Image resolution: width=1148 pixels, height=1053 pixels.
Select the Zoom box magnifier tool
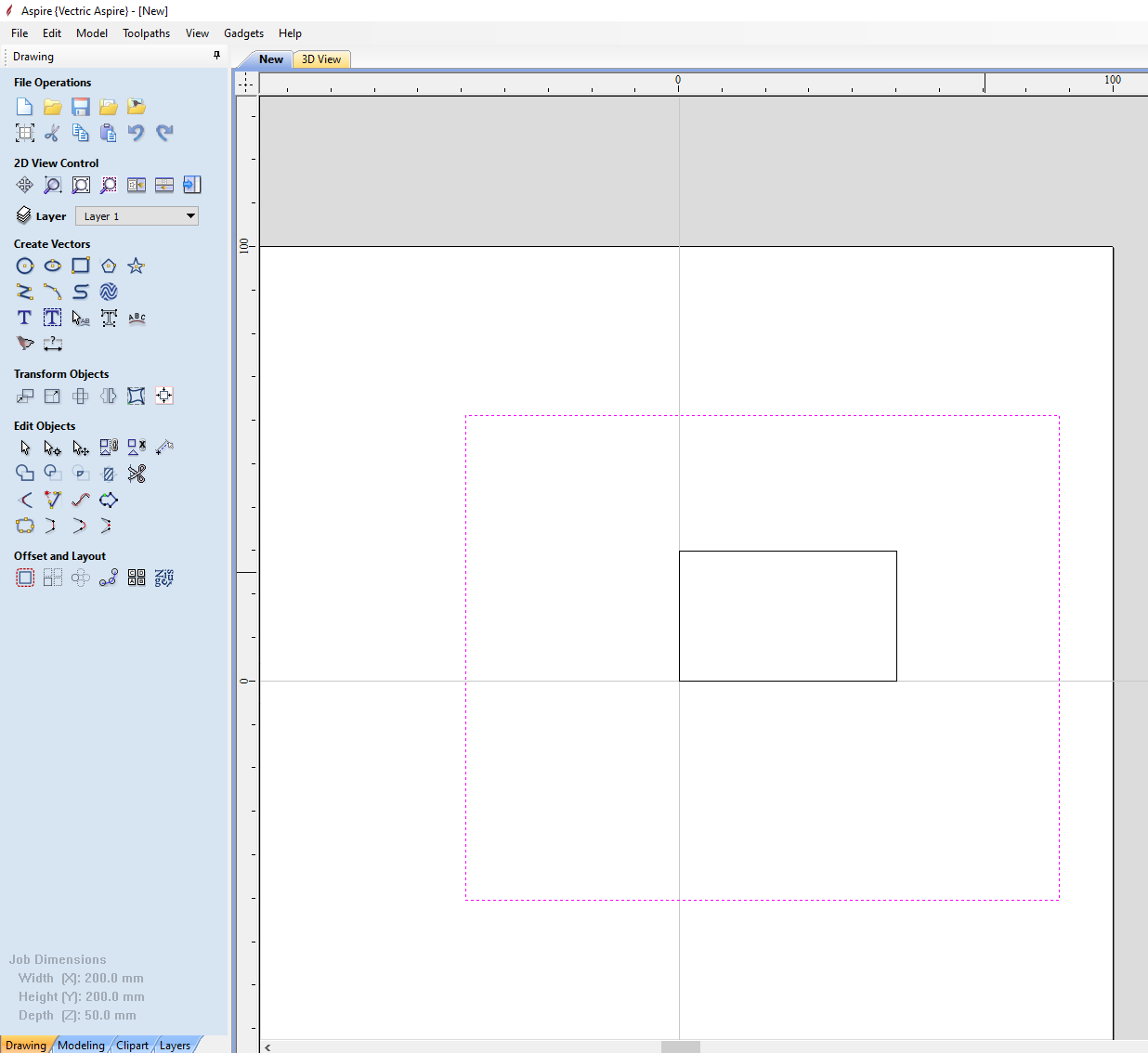[x=53, y=185]
